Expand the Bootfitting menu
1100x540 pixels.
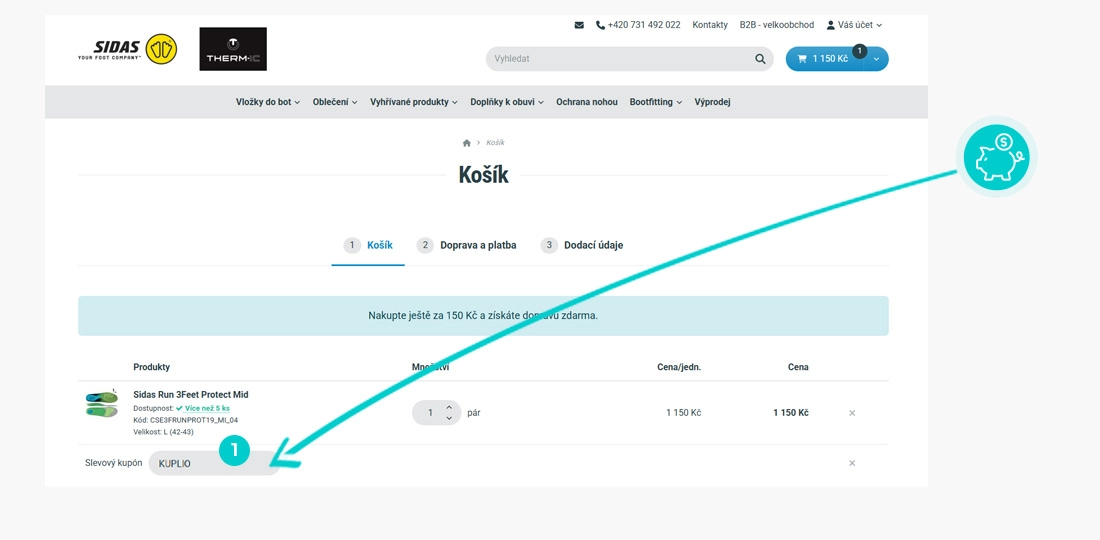656,102
